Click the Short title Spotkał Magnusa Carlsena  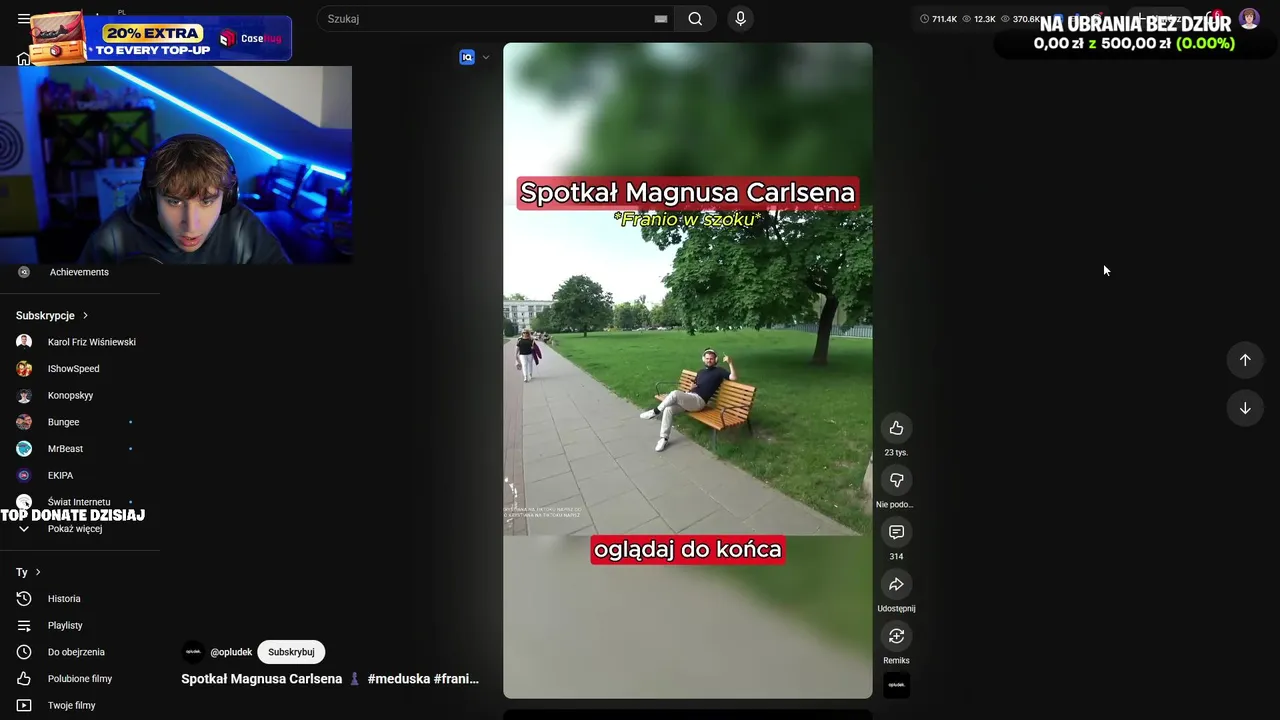[262, 679]
